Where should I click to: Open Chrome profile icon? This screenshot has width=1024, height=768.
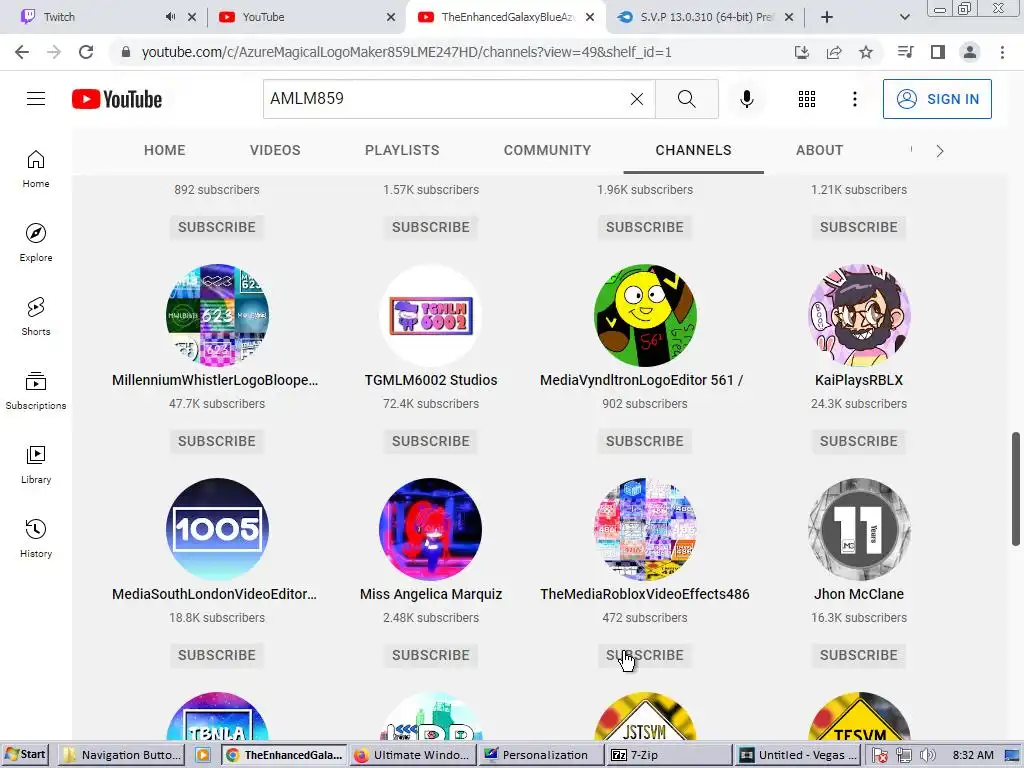[970, 52]
